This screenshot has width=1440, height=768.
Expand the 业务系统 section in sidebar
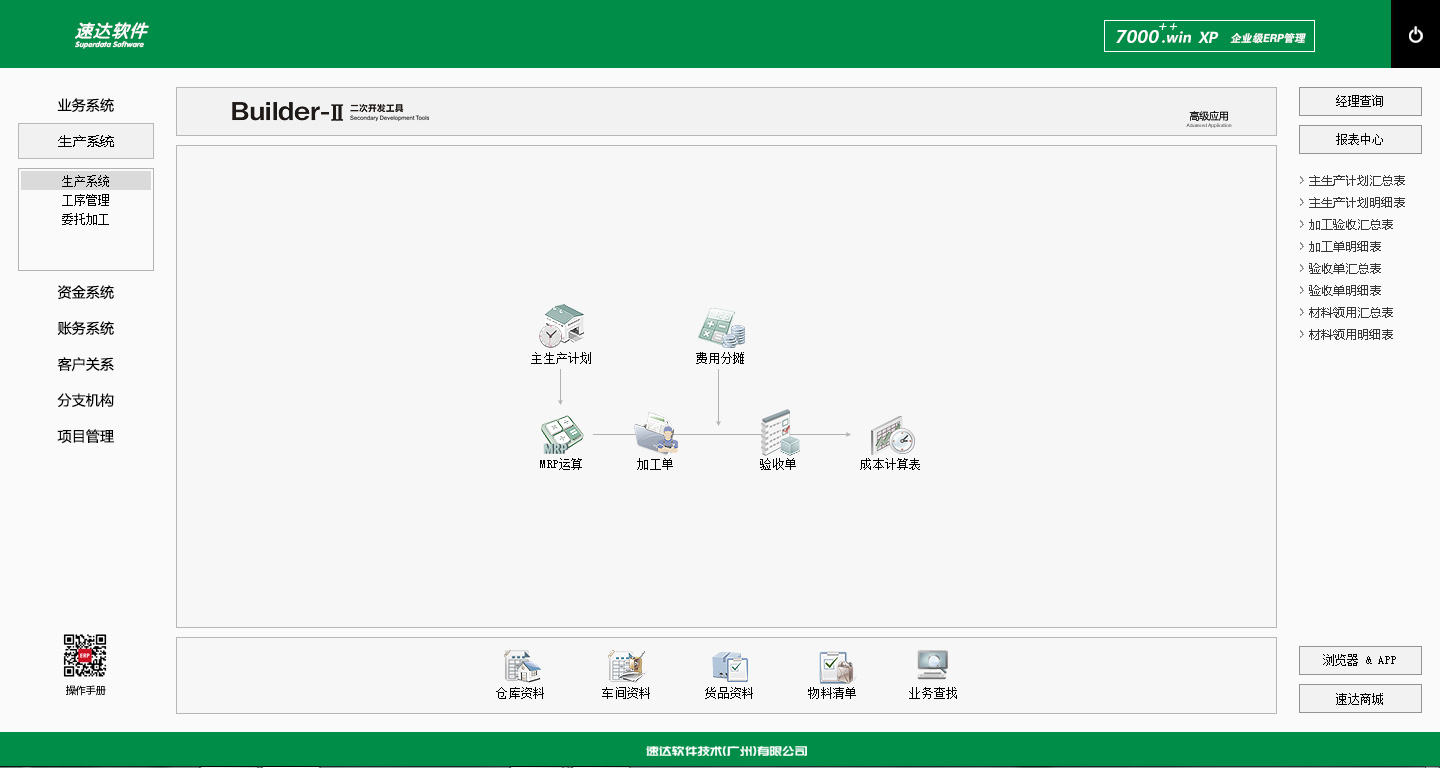(86, 105)
